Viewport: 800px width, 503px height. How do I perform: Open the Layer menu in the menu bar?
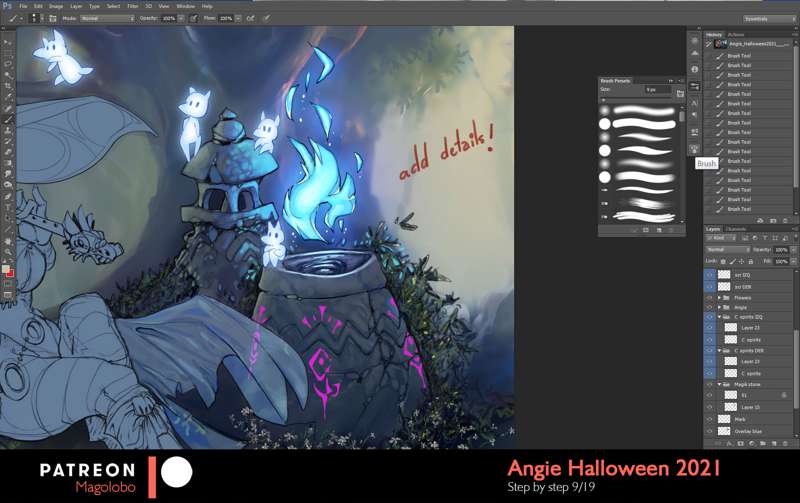tap(76, 6)
